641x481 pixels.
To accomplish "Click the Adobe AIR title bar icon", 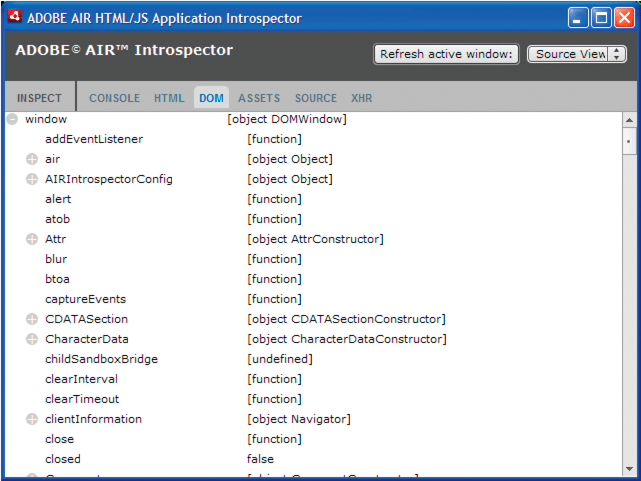I will (15, 17).
